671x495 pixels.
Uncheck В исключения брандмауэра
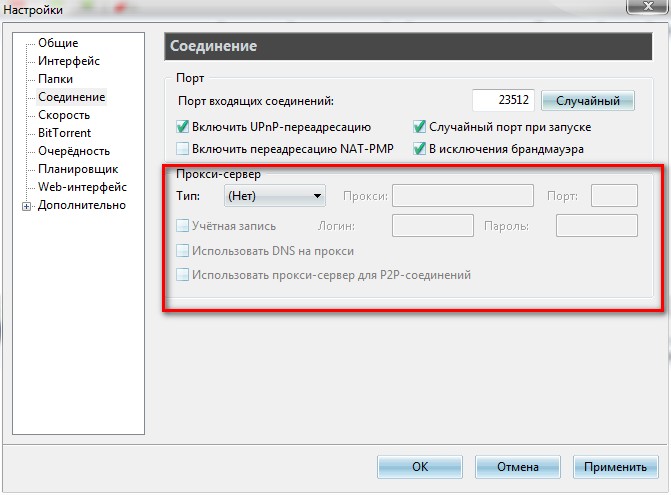(x=419, y=149)
